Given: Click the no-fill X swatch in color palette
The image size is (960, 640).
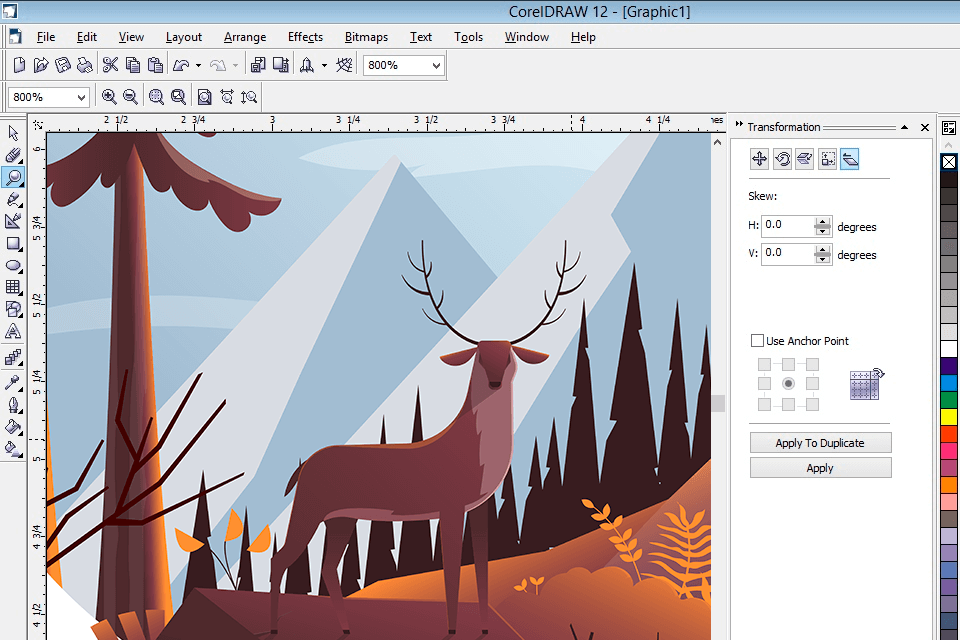Looking at the screenshot, I should click(948, 161).
